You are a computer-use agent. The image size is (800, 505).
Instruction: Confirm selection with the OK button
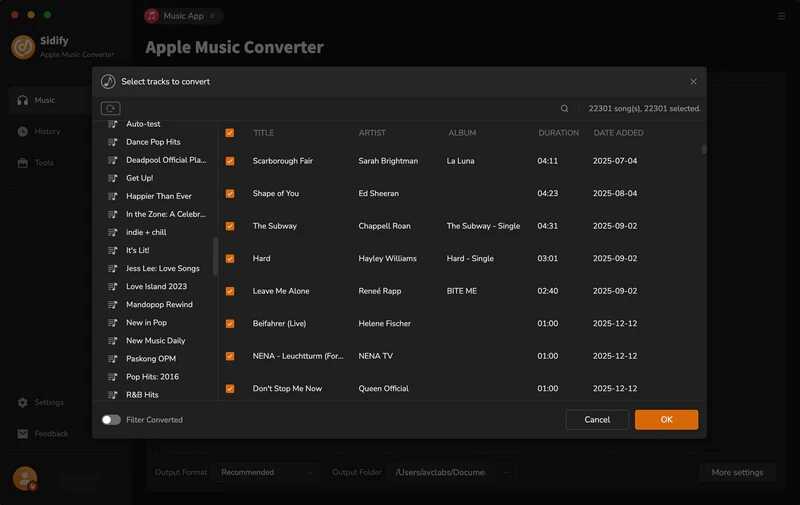click(x=666, y=419)
